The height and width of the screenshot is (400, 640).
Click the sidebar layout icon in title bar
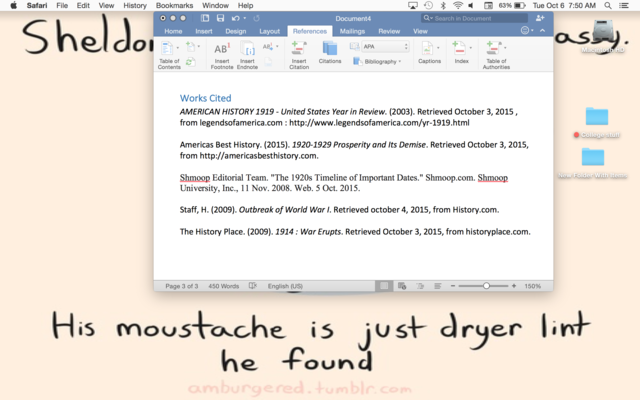click(x=205, y=18)
